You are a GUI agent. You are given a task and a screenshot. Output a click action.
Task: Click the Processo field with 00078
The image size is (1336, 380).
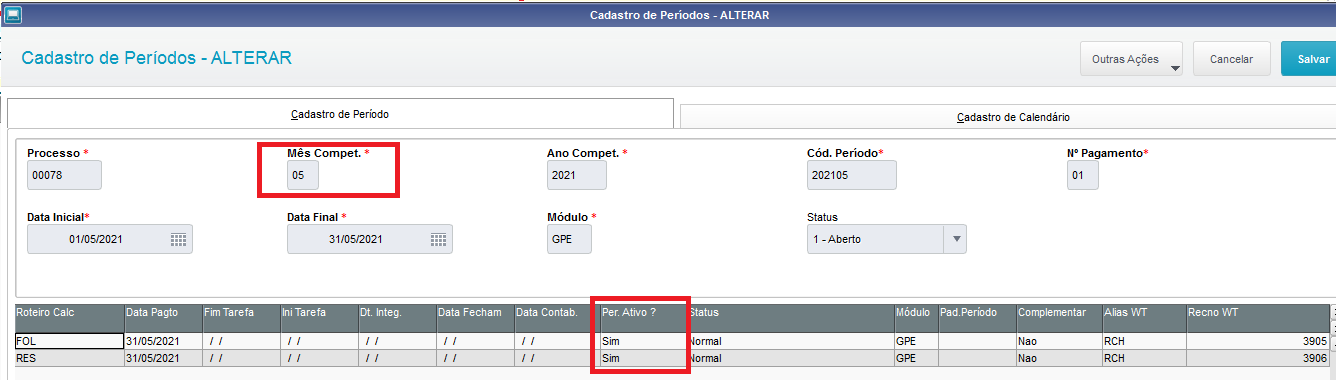64,175
